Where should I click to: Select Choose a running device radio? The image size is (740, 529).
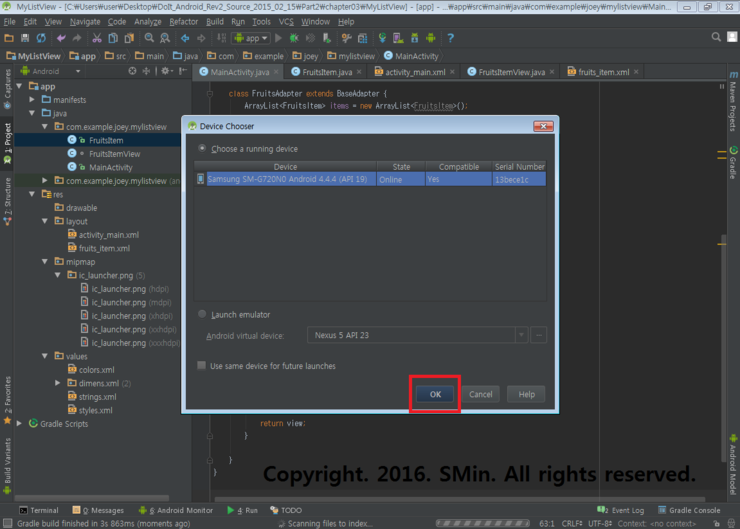202,148
